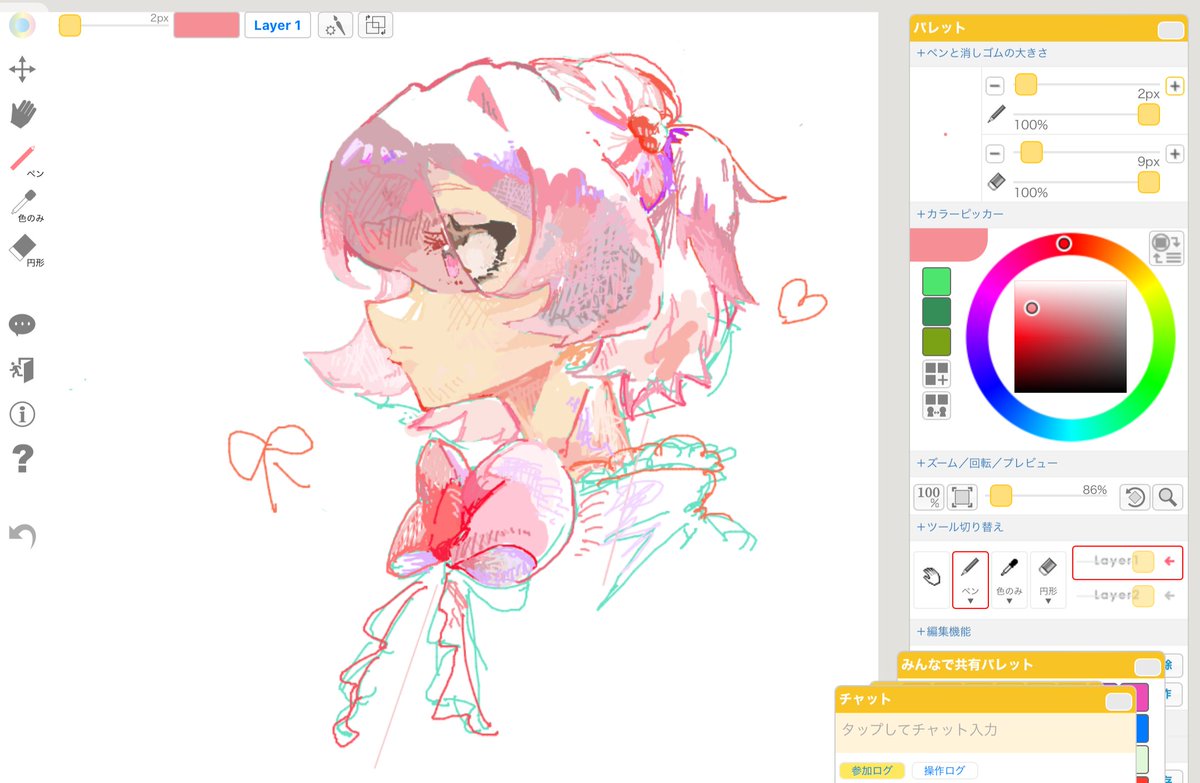
Task: Increase pen size with plus button
Action: 1175,86
